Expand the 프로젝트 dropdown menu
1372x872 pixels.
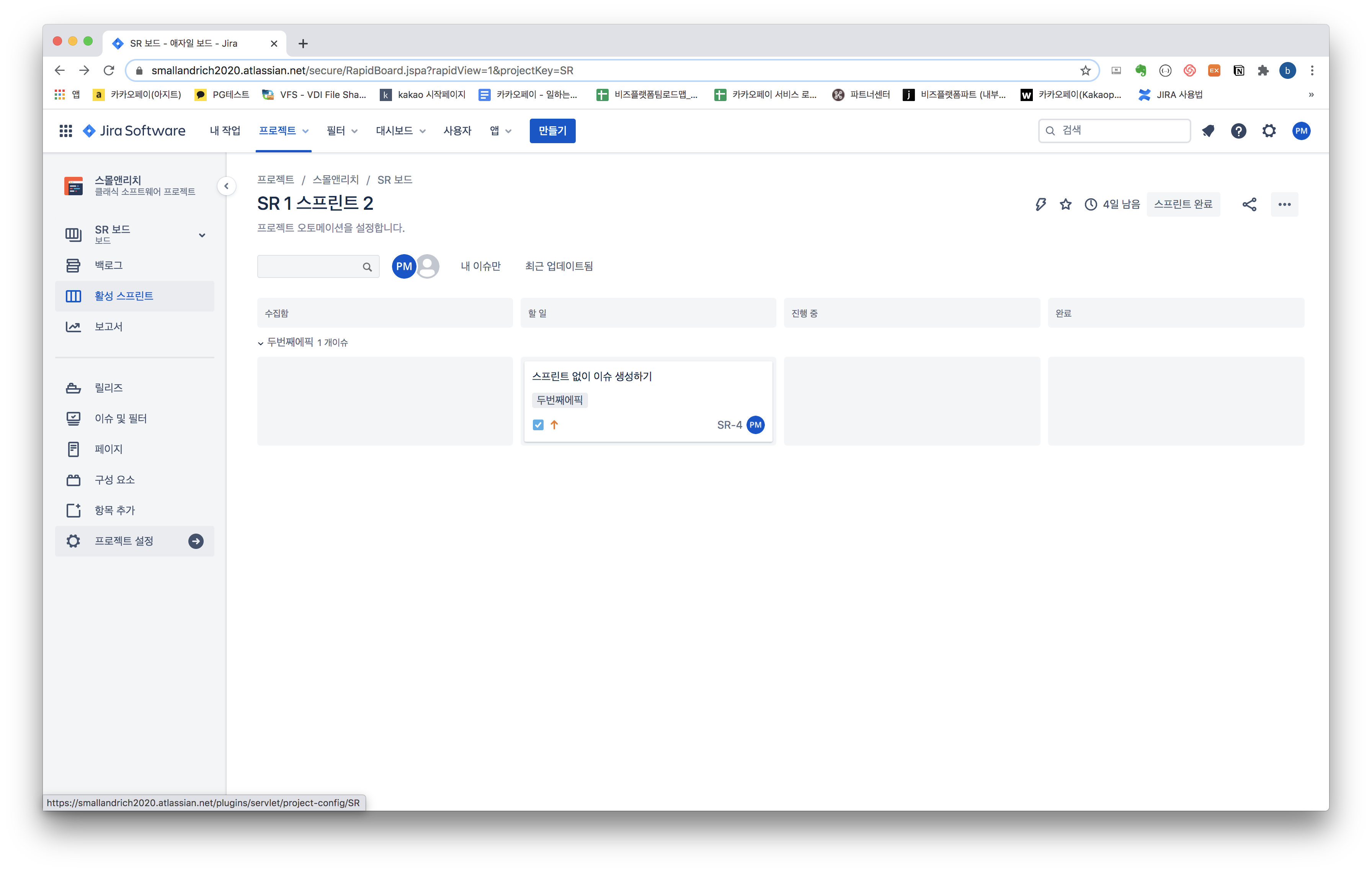(283, 131)
